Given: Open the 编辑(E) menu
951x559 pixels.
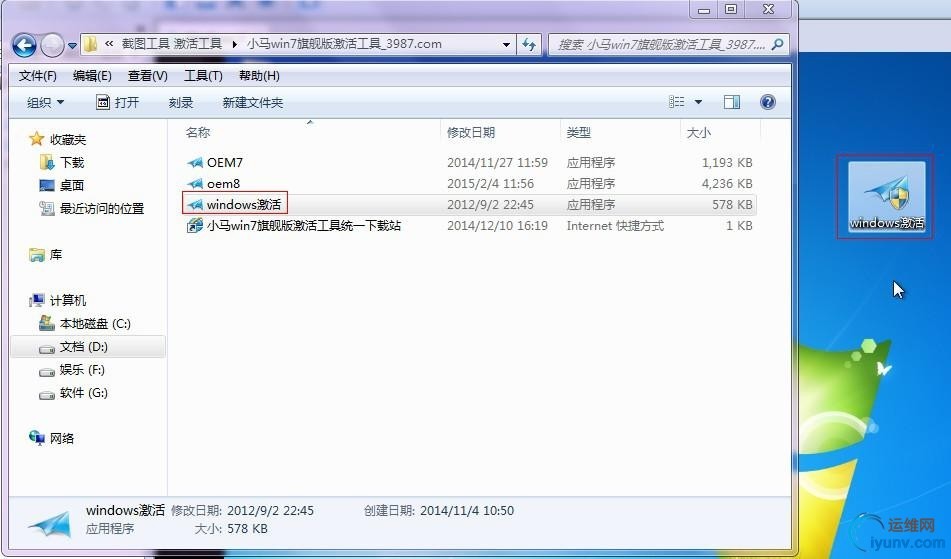Looking at the screenshot, I should (x=92, y=76).
